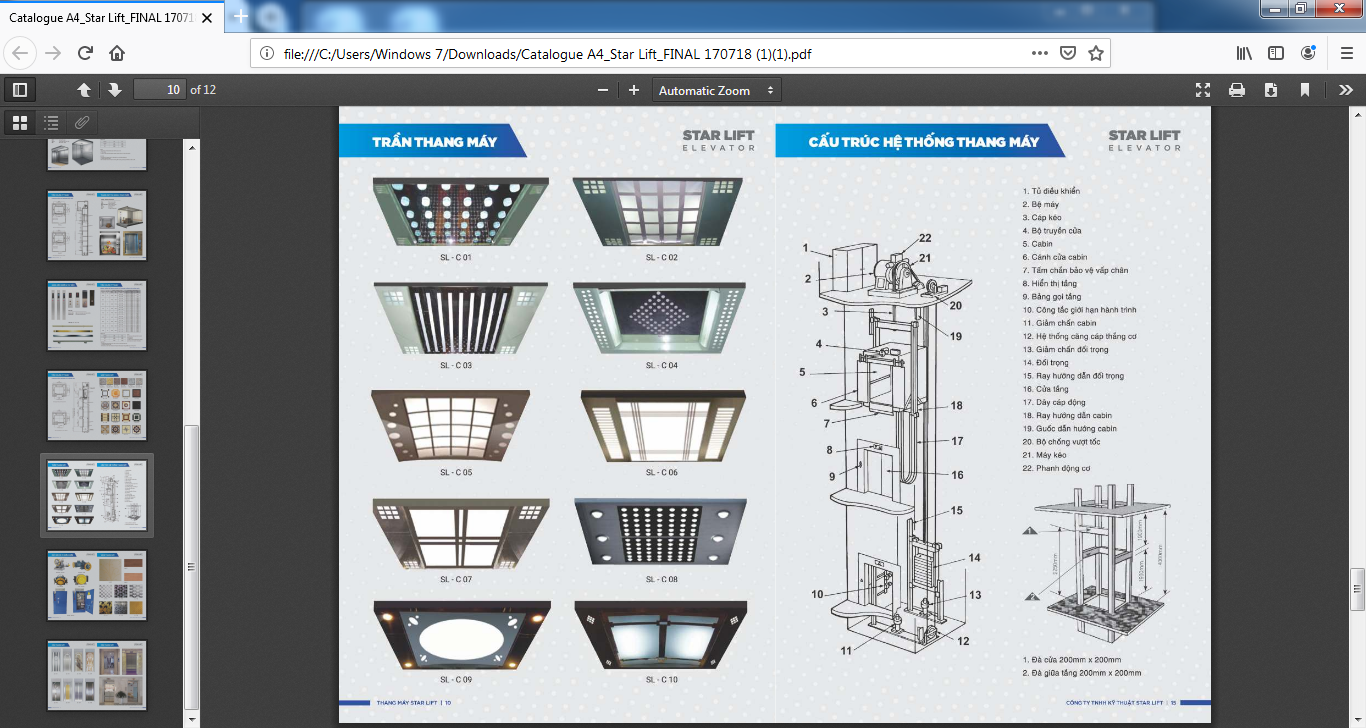This screenshot has height=728, width=1366.
Task: Print the PDF document
Action: (1237, 90)
